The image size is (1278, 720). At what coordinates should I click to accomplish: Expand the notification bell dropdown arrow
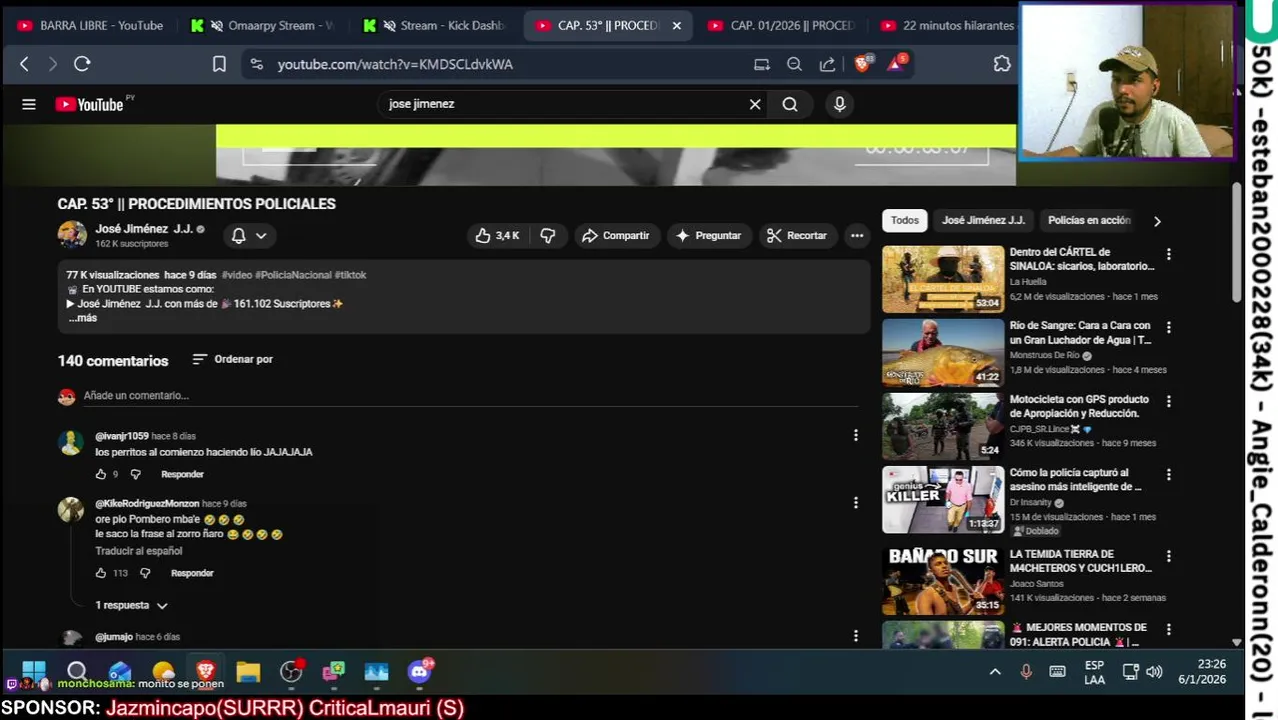(261, 236)
